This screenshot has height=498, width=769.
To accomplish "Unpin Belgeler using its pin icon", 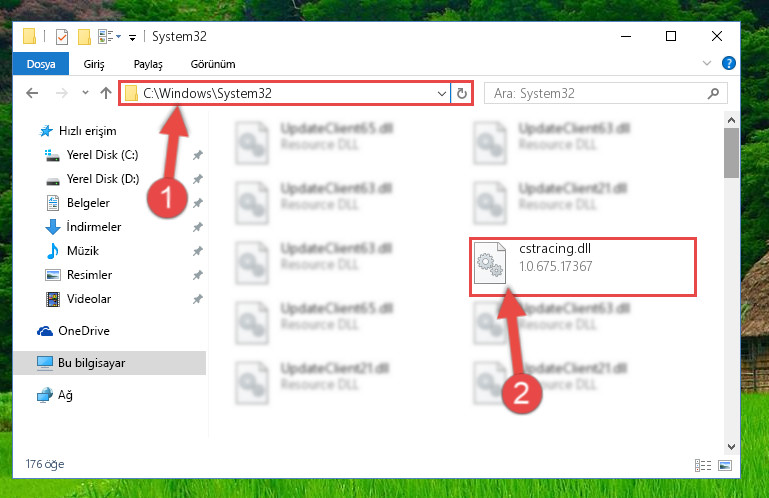I will pos(198,203).
